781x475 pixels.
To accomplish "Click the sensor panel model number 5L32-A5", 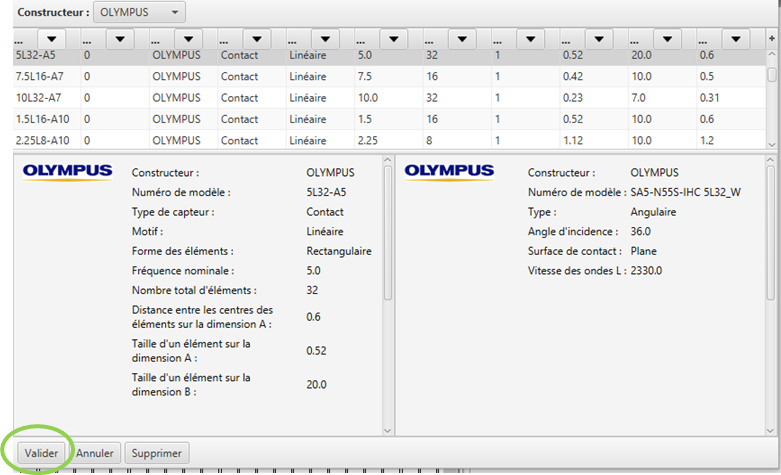I will pos(326,192).
